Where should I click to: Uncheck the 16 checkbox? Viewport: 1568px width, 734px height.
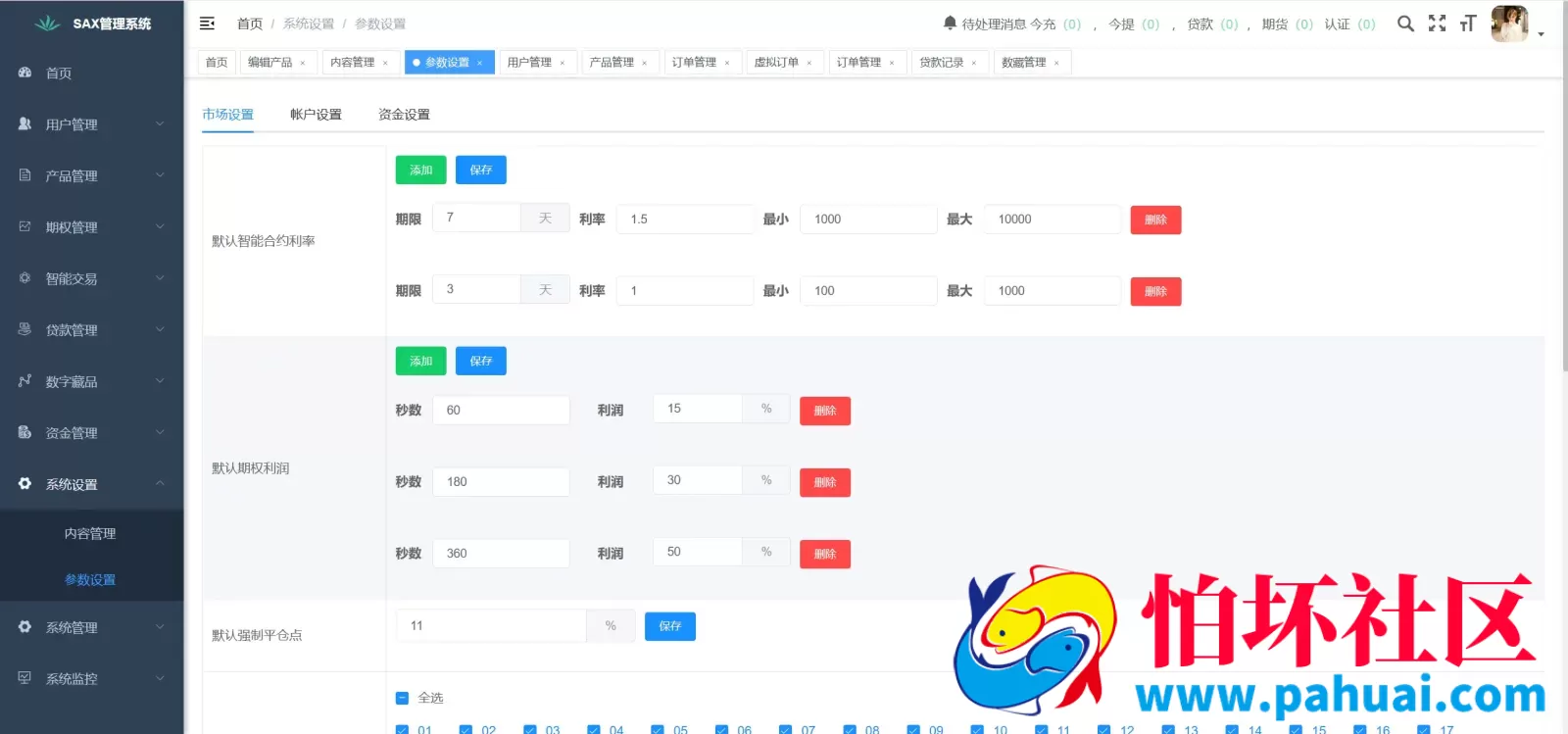(x=1359, y=730)
